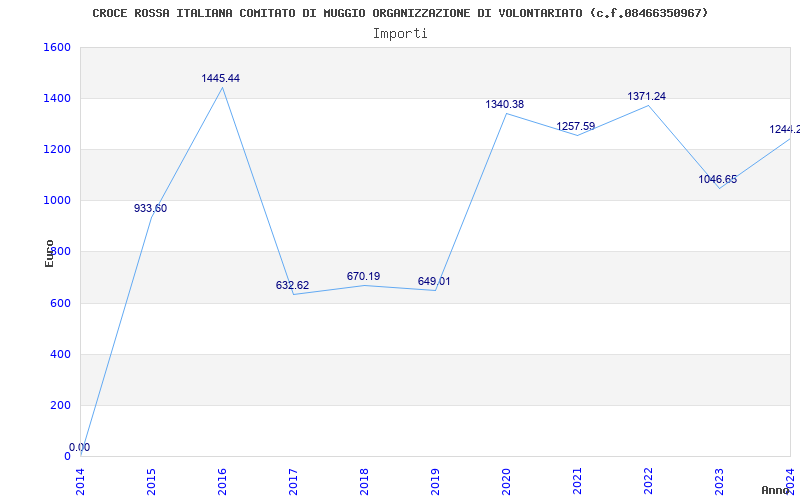Click the y-axis value 1000
Screen dimensions: 800x500
coord(57,201)
